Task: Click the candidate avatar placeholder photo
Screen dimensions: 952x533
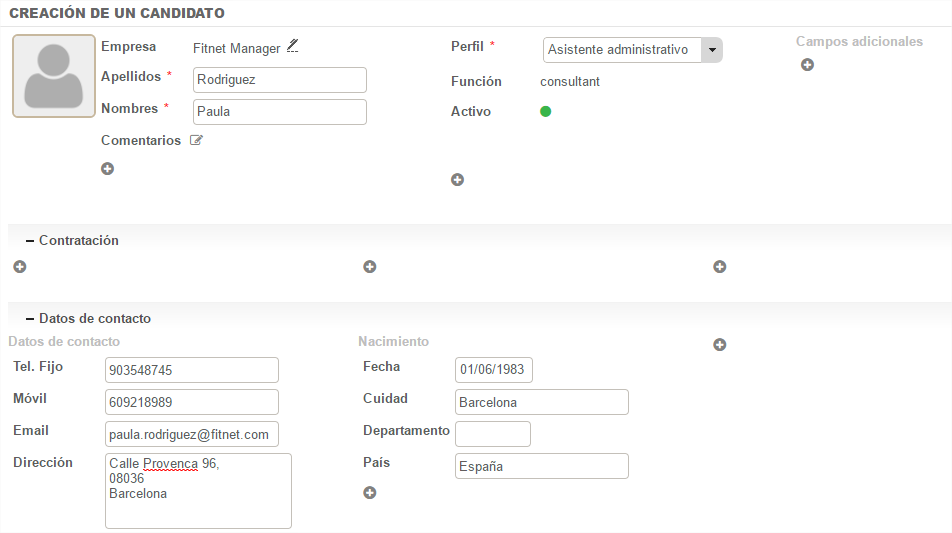Action: point(53,76)
